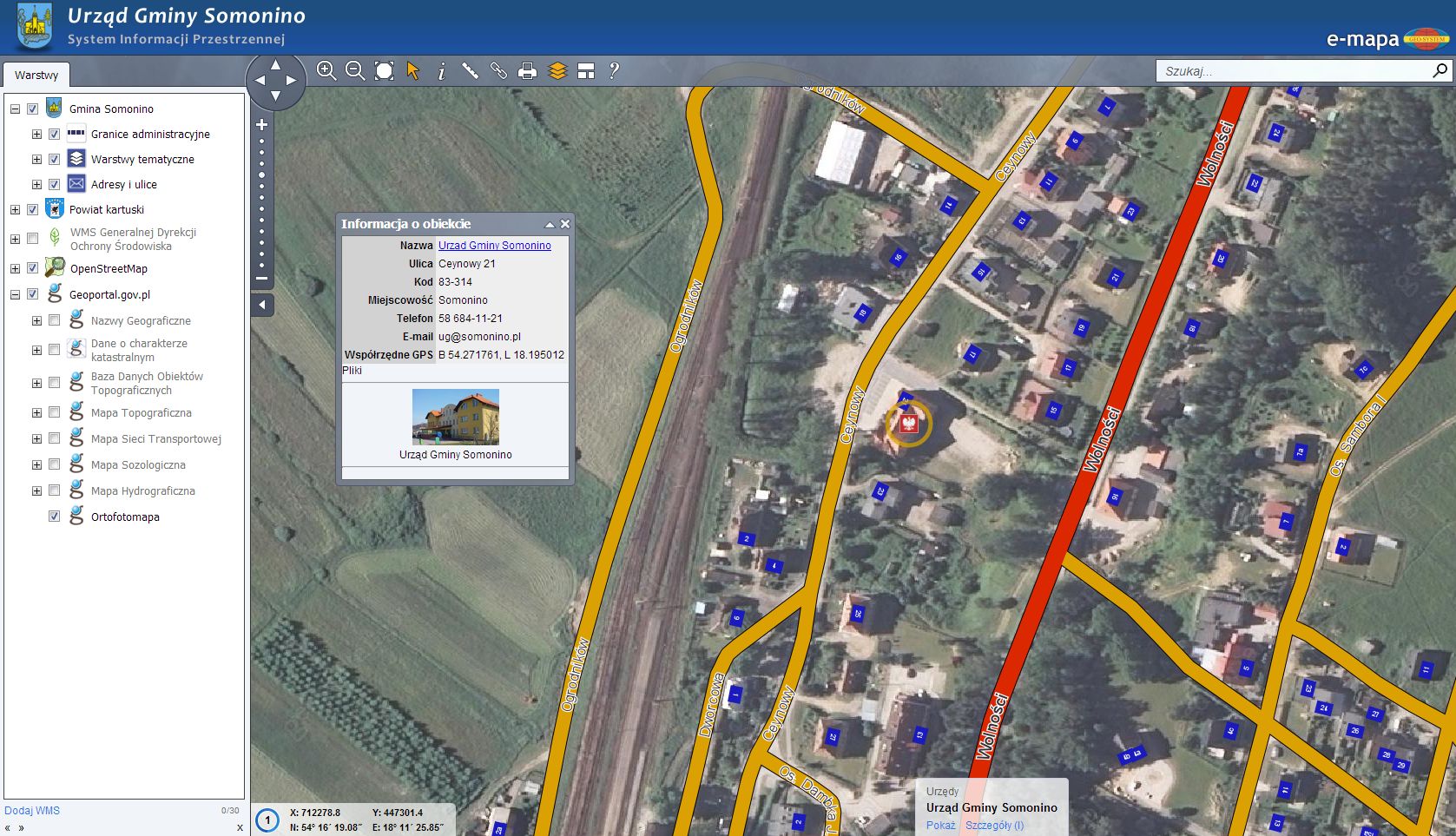Expand the Warstwy tematyczne node
Screen dimensions: 1456x836
pos(36,159)
